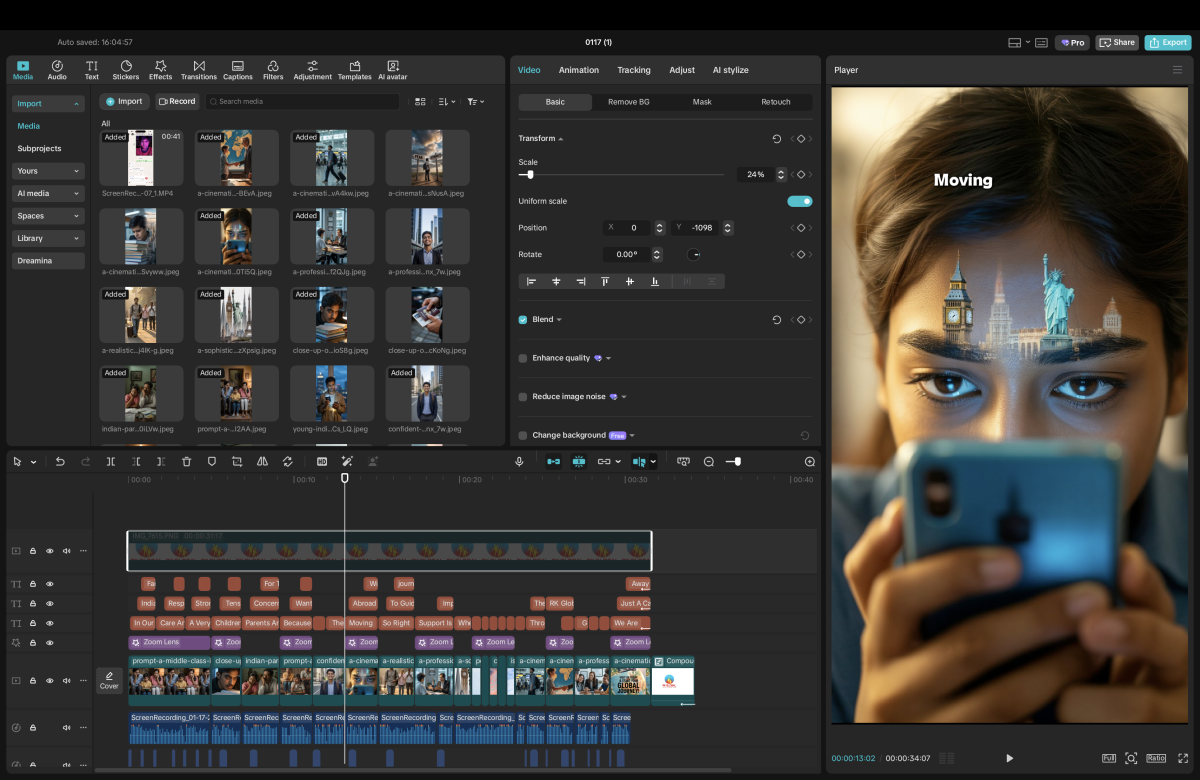Click the Record button in media panel

click(176, 101)
